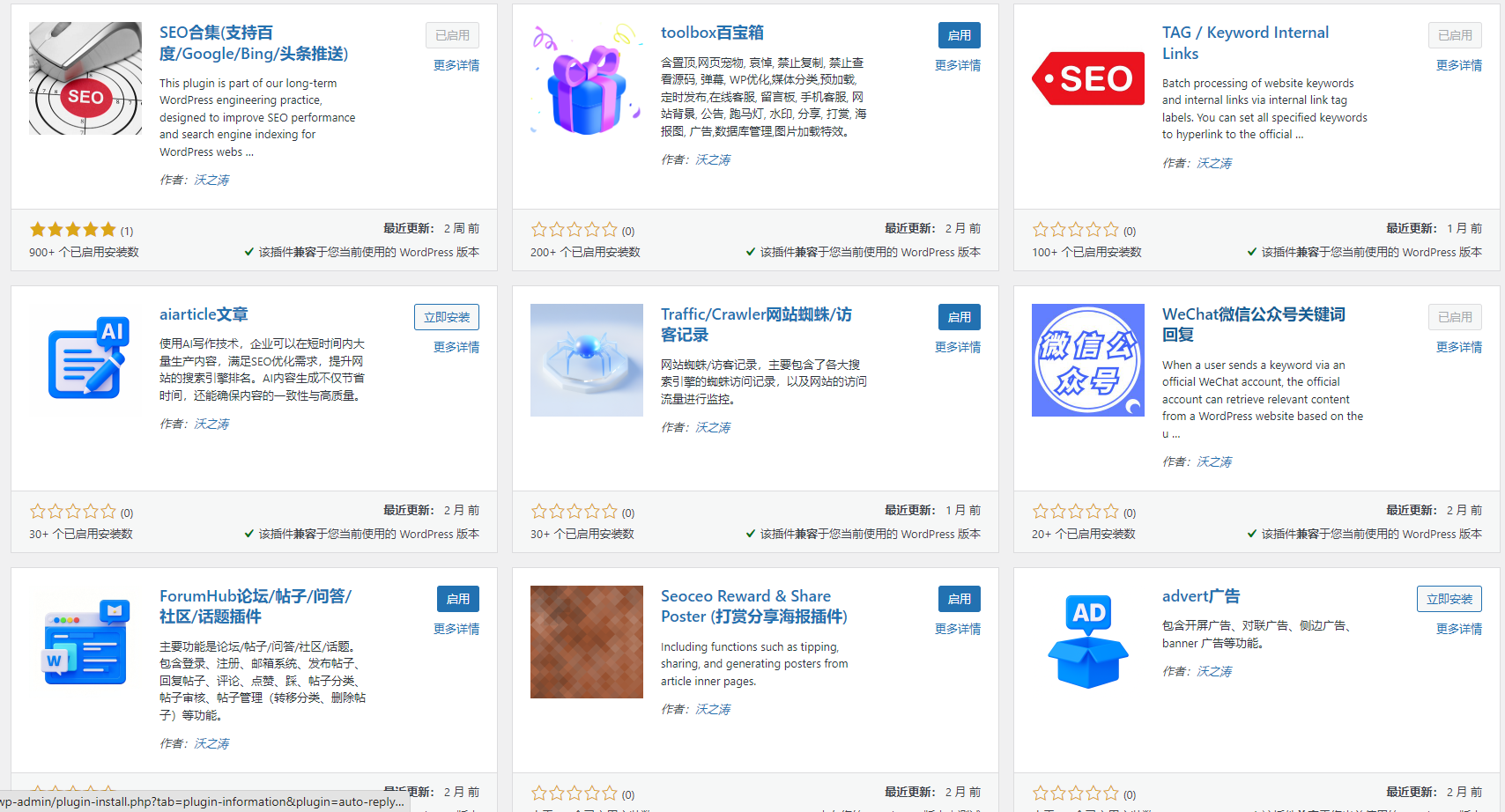Click the ForumHub plugin icon
Viewport: 1505px width, 812px height.
(85, 642)
